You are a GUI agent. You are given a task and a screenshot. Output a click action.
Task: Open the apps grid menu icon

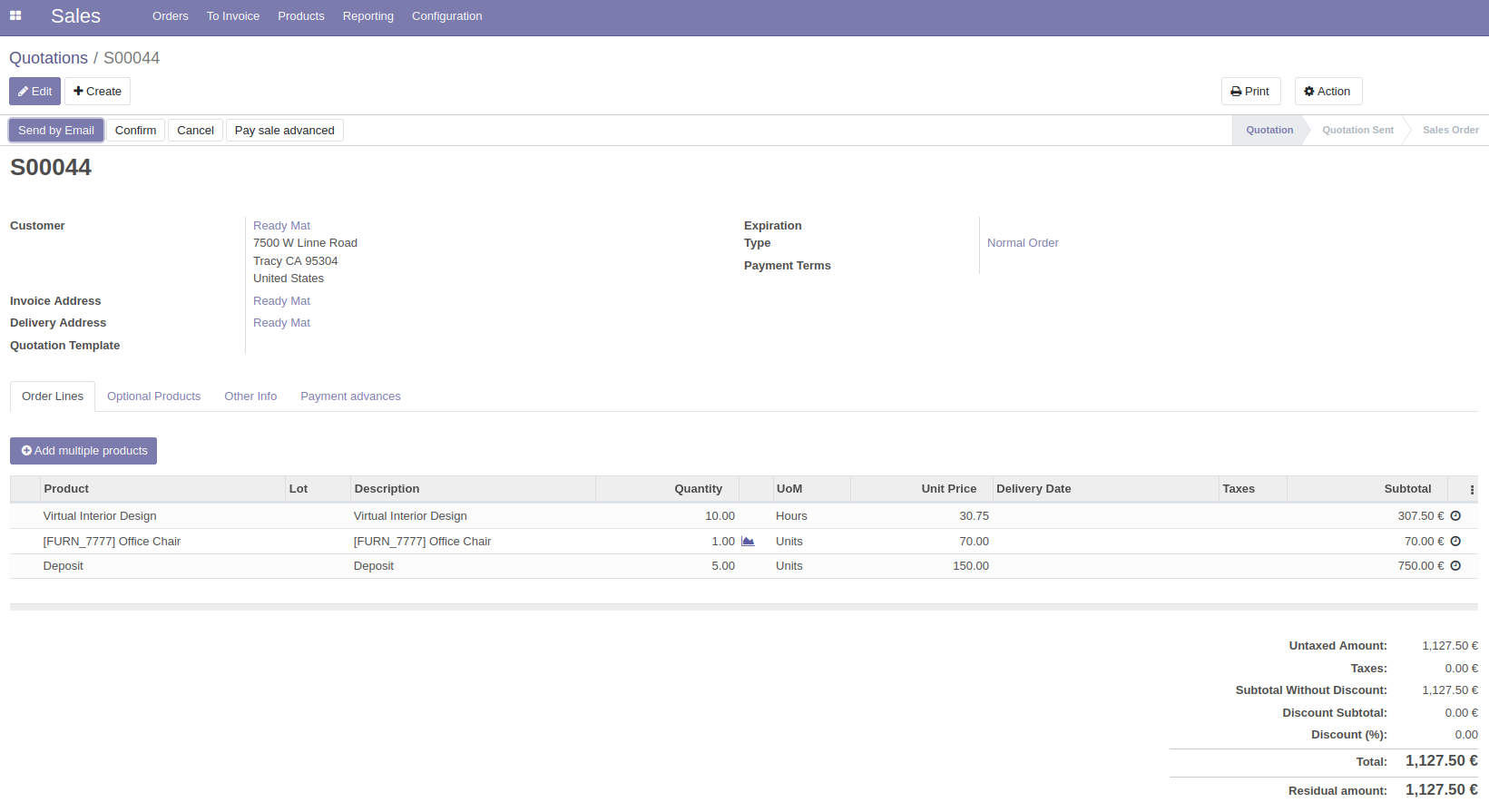coord(15,15)
